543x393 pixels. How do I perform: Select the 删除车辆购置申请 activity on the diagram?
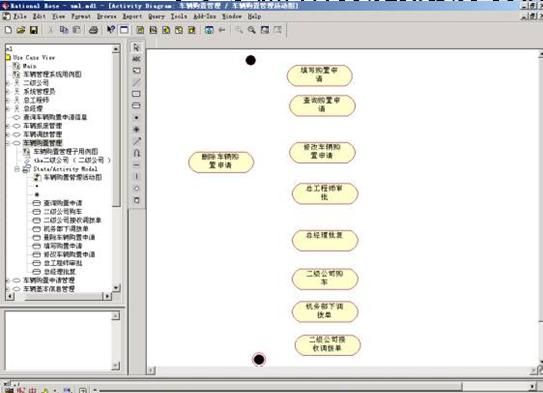click(221, 162)
